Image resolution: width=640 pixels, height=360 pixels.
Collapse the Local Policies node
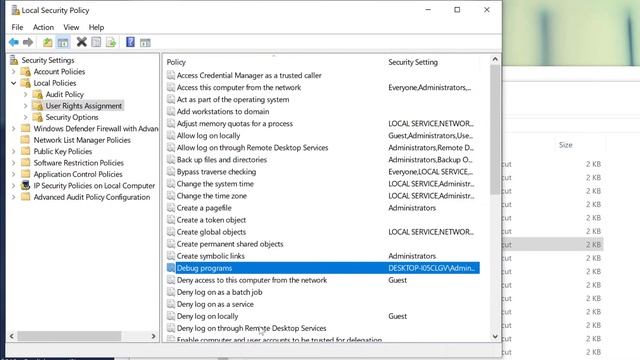tap(13, 83)
